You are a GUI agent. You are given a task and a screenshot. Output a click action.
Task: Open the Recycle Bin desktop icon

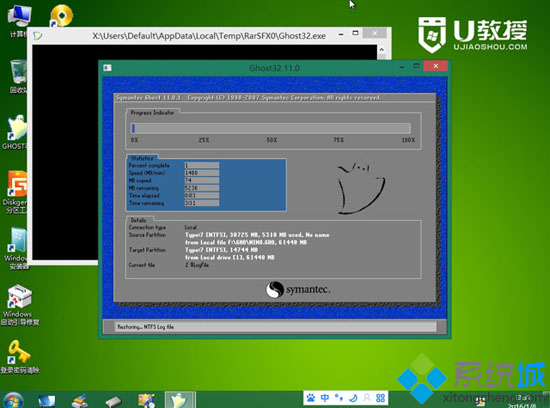pos(18,75)
